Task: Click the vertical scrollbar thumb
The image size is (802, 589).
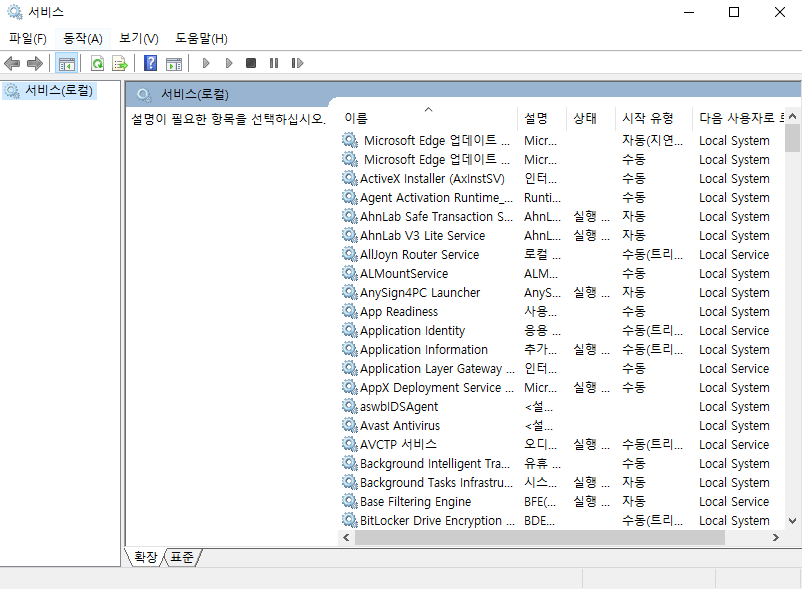Action: pos(792,138)
